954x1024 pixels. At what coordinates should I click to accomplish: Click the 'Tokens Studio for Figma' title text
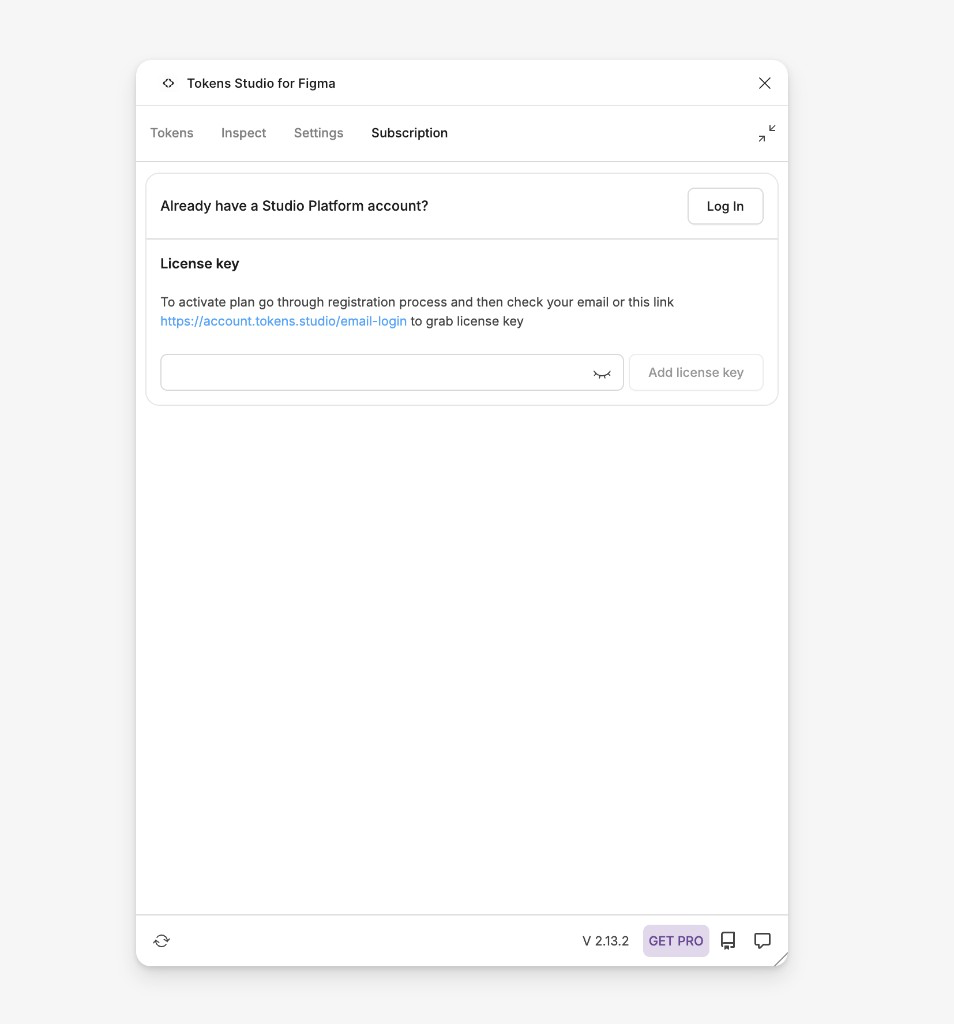[x=261, y=84]
